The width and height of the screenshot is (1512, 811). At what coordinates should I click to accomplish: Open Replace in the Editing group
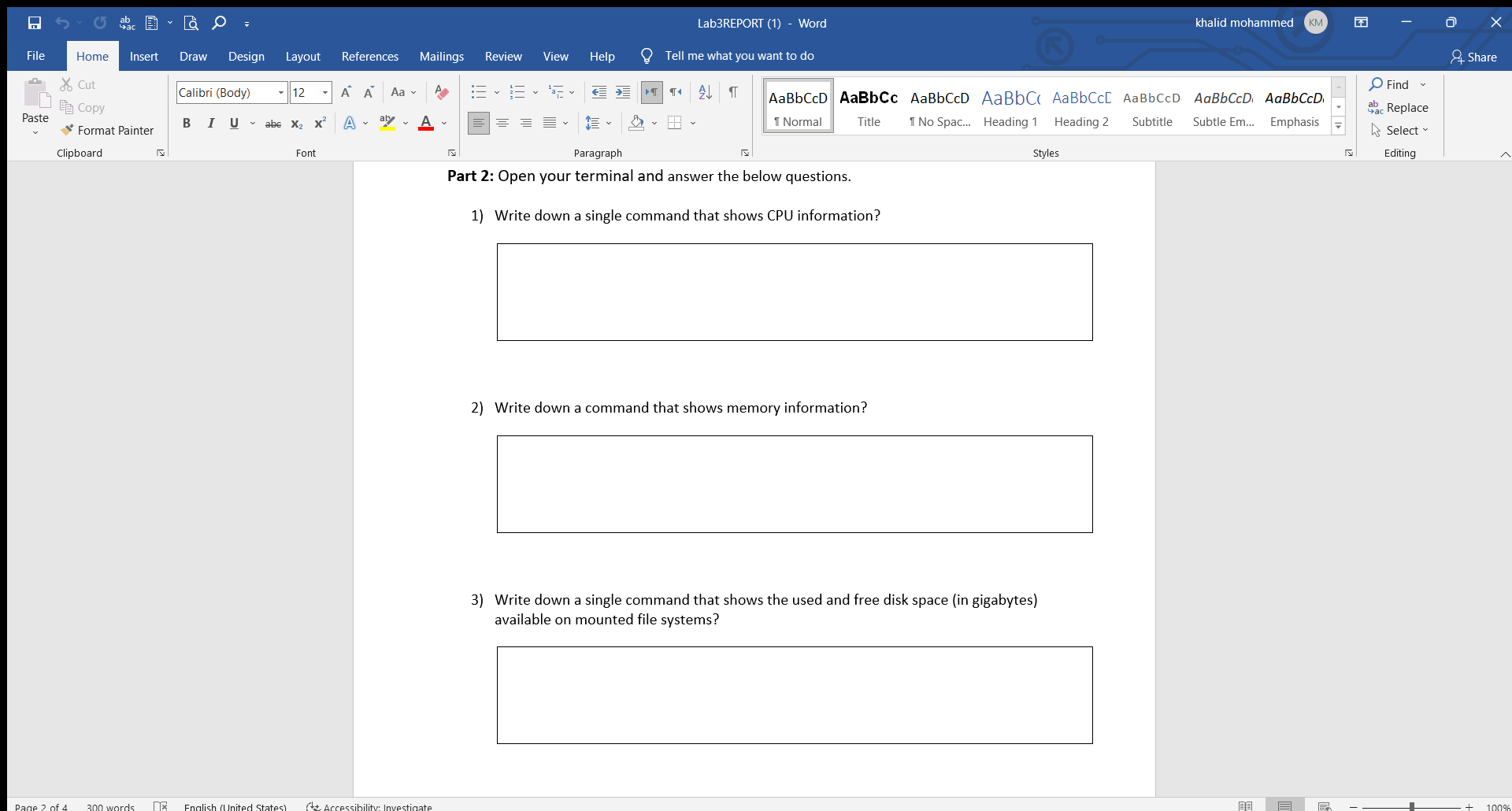point(1406,107)
